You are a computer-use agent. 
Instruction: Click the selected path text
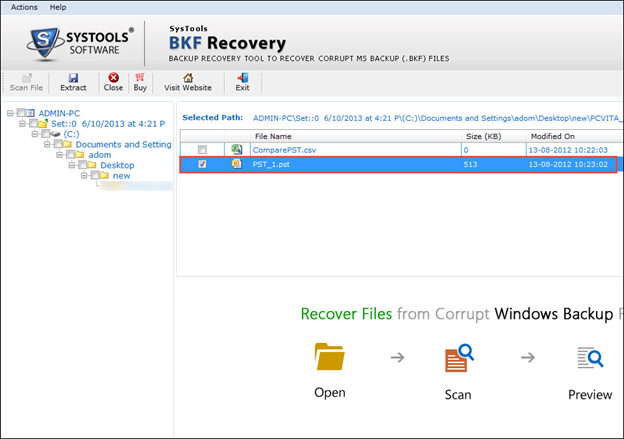[437, 118]
